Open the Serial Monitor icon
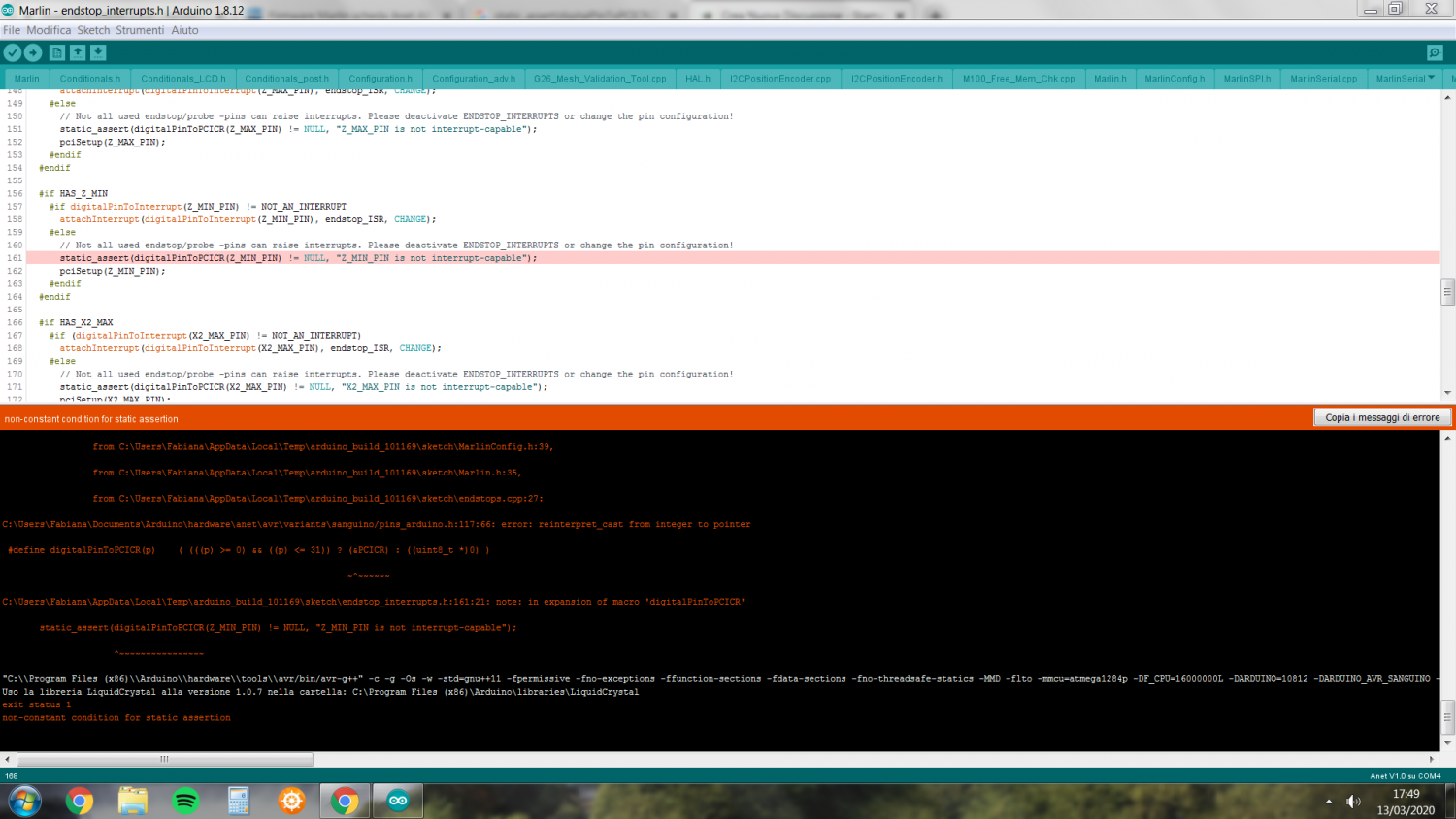The height and width of the screenshot is (819, 1456). pos(1435,52)
